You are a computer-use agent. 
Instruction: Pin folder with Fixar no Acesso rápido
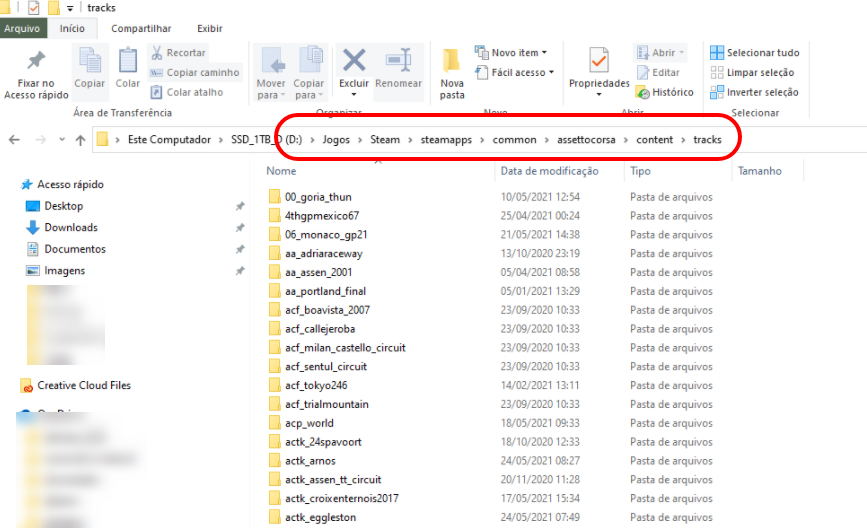[x=36, y=74]
